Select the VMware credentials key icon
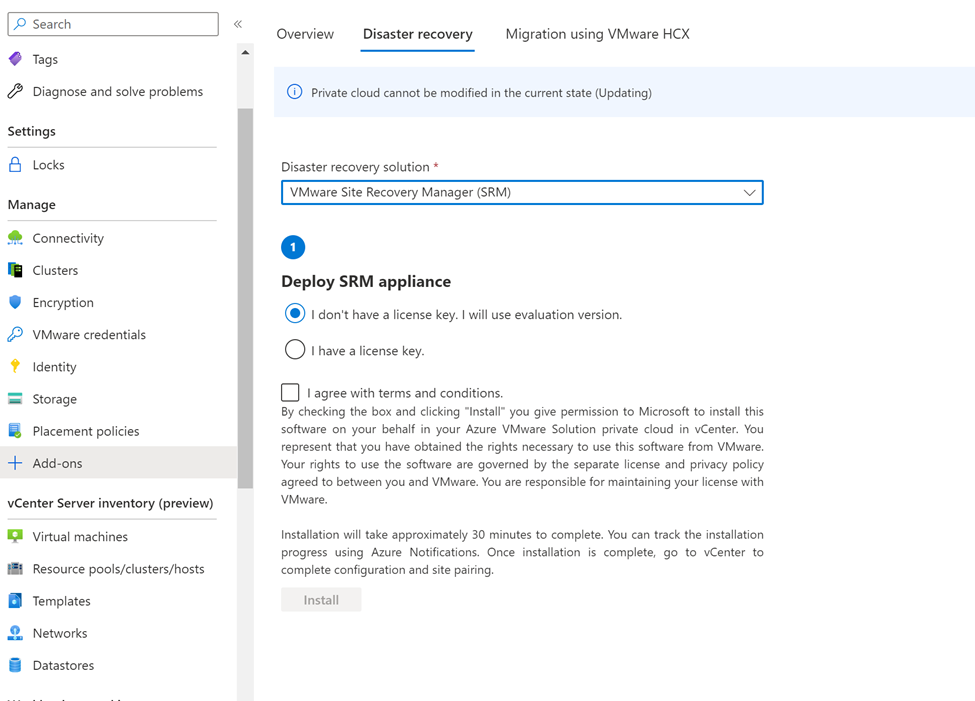This screenshot has width=975, height=701. pyautogui.click(x=15, y=334)
